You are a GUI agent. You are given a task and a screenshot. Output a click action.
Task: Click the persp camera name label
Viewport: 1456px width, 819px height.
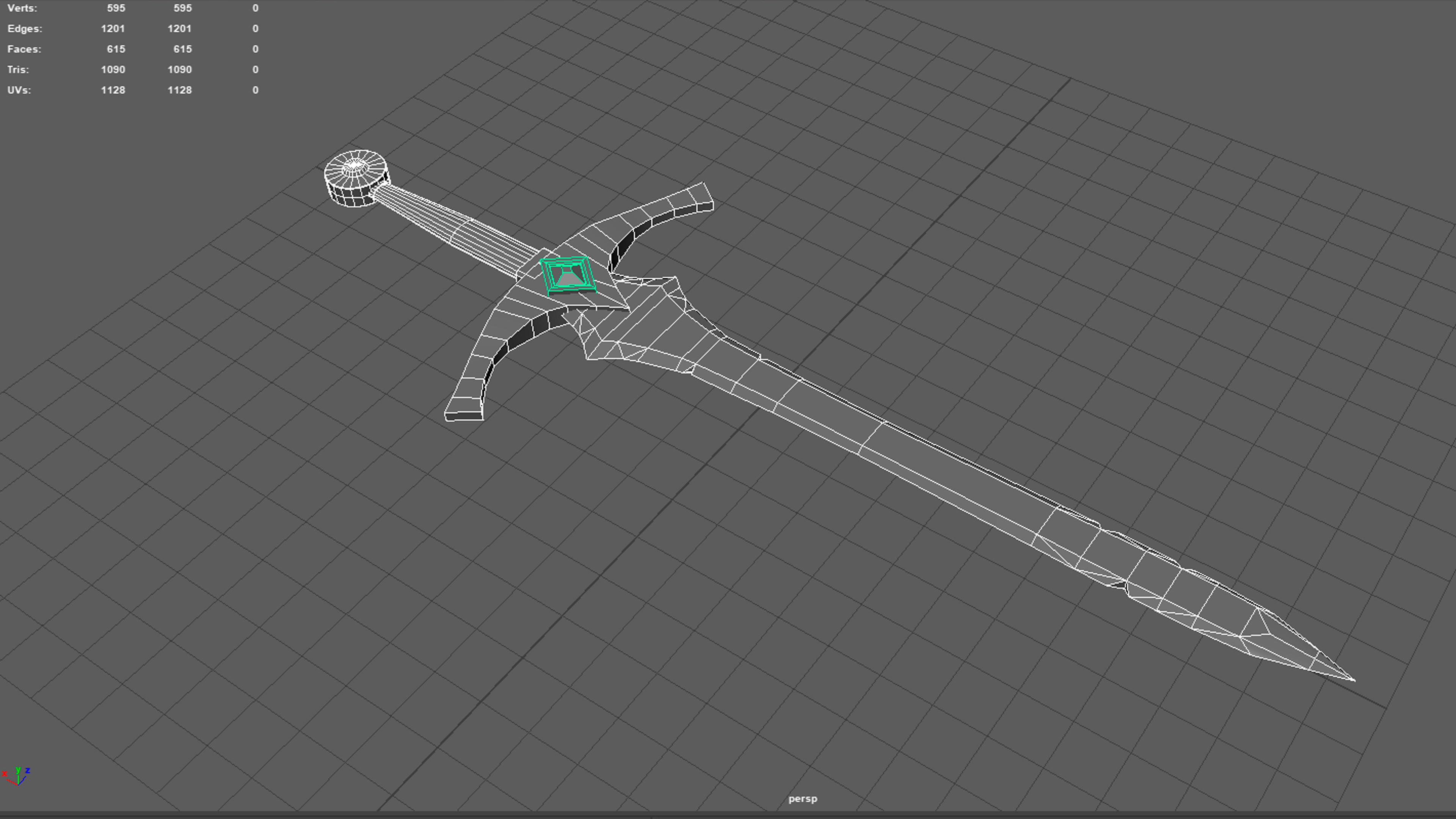click(803, 799)
